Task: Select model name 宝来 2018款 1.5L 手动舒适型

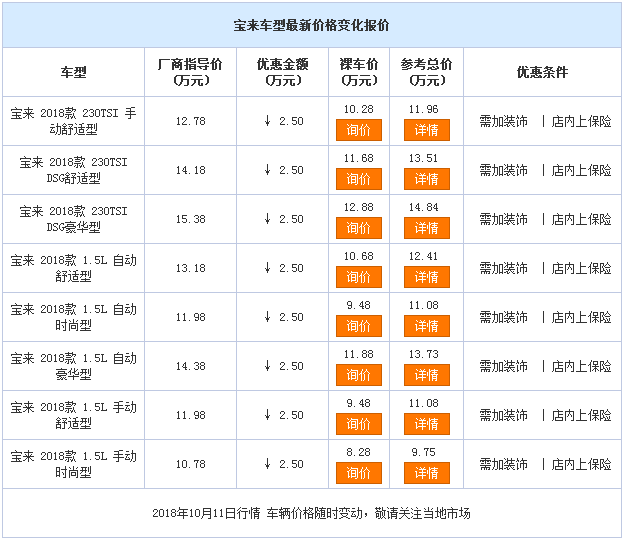Action: (73, 415)
